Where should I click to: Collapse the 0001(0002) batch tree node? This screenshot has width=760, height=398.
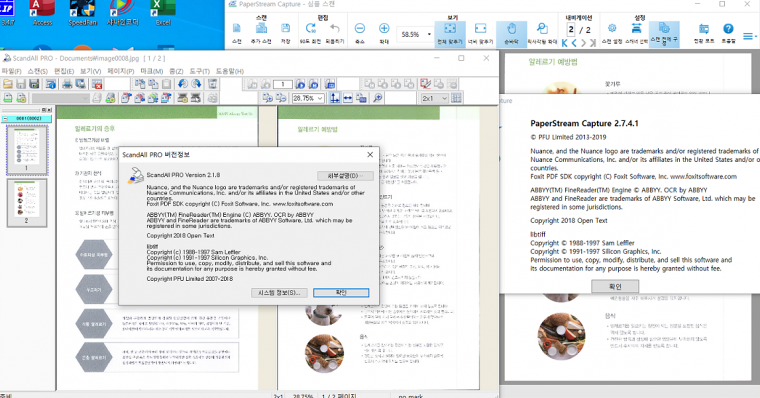[5, 118]
